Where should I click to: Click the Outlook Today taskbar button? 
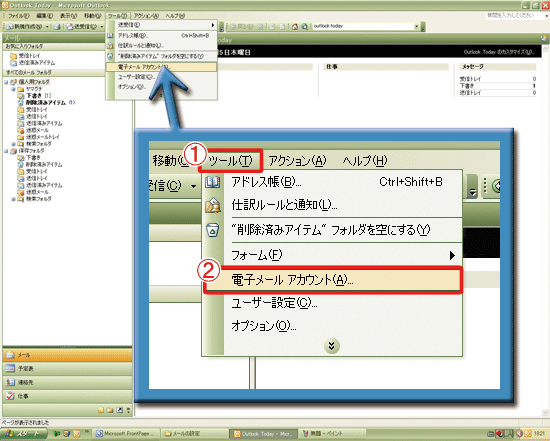[264, 434]
